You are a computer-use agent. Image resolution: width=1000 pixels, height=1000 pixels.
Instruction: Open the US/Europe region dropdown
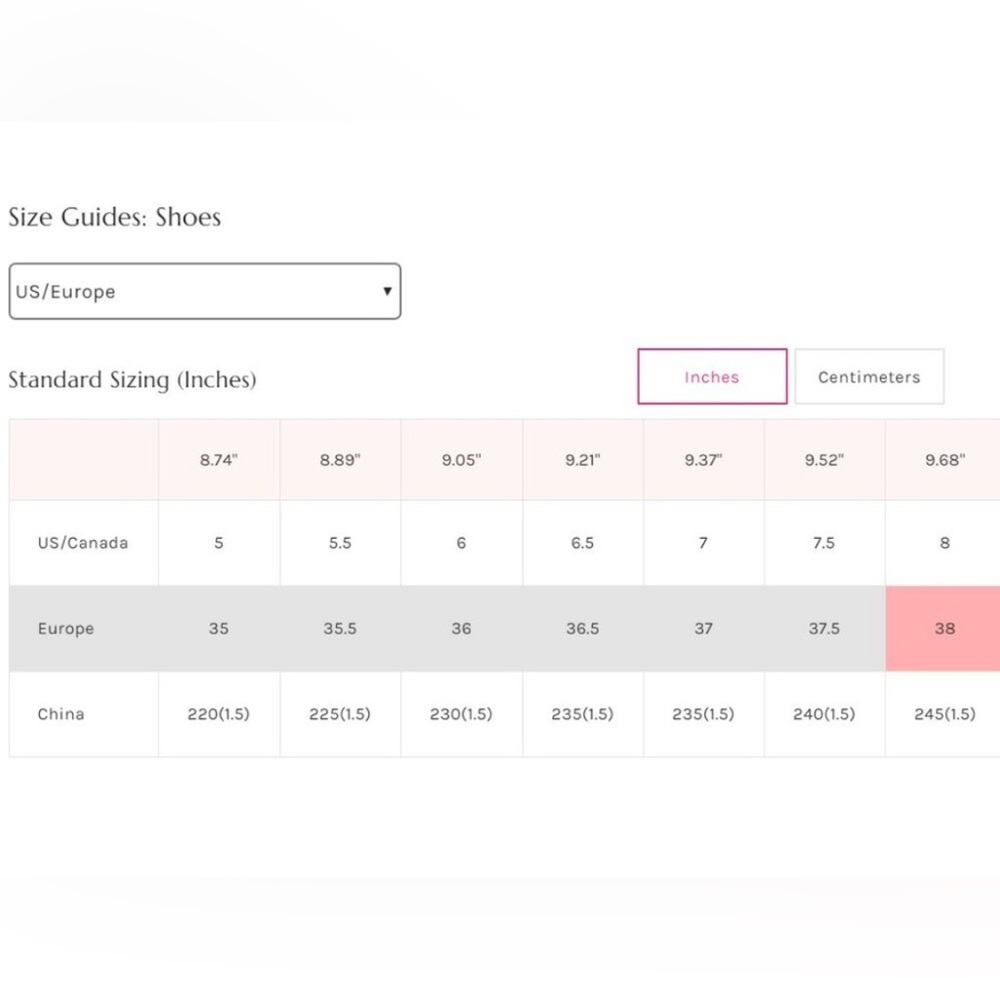(205, 291)
